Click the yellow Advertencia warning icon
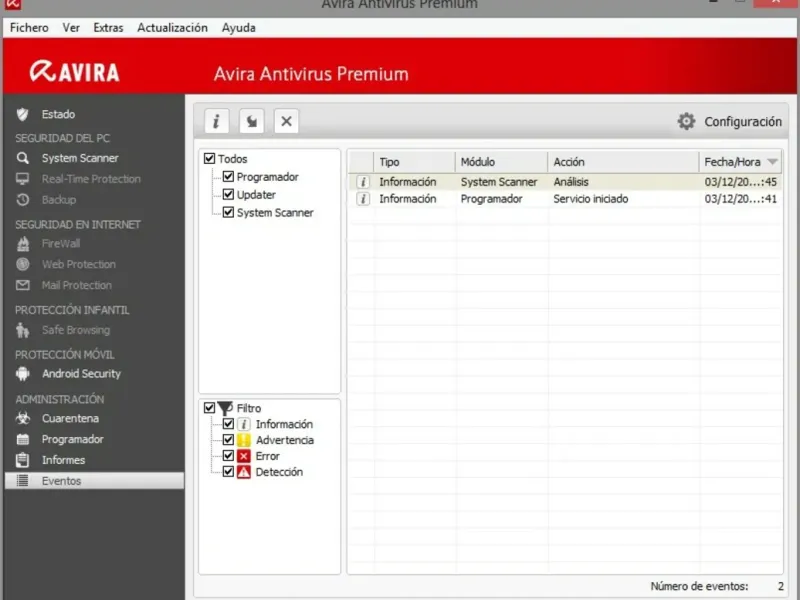The image size is (800, 600). 244,440
